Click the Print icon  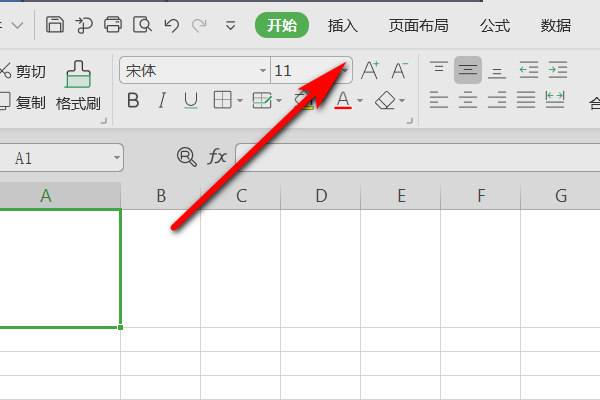113,25
